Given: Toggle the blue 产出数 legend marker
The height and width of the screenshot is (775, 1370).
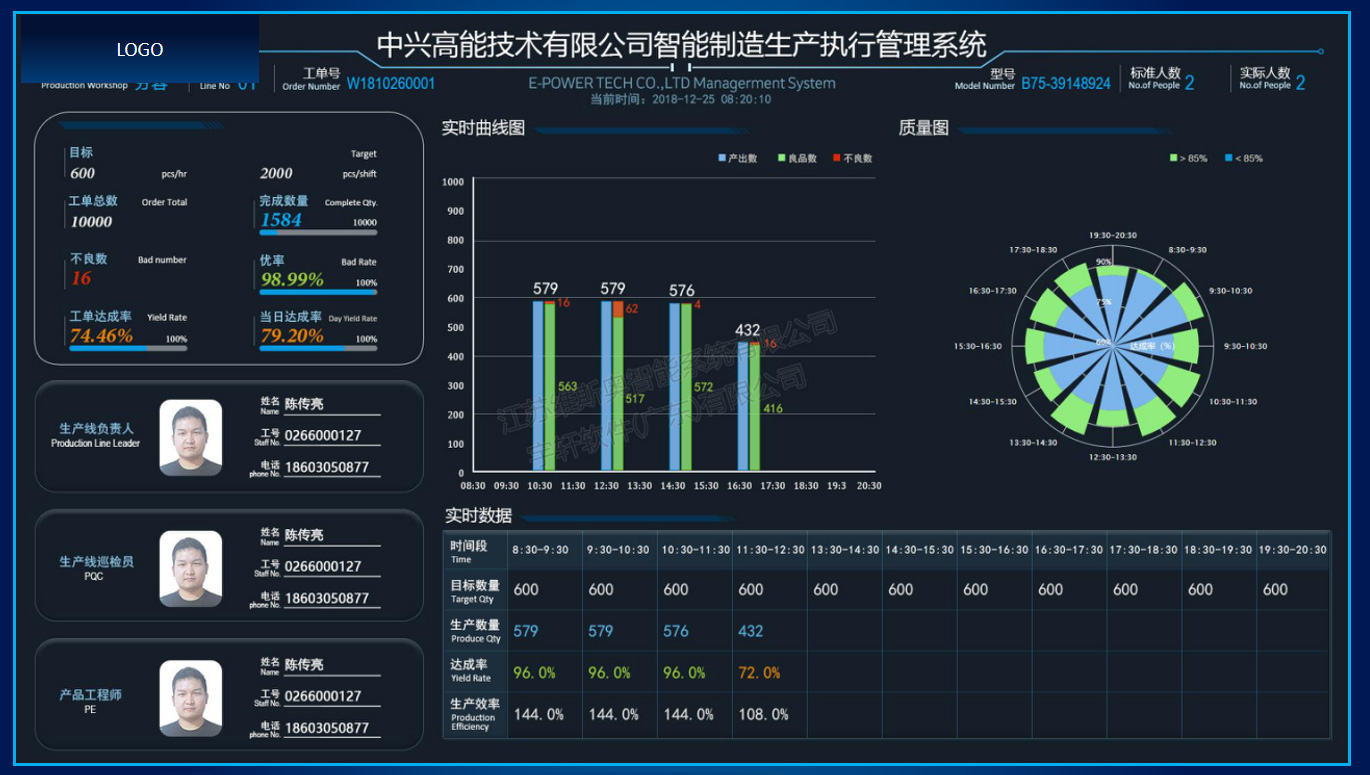Looking at the screenshot, I should click(x=722, y=158).
